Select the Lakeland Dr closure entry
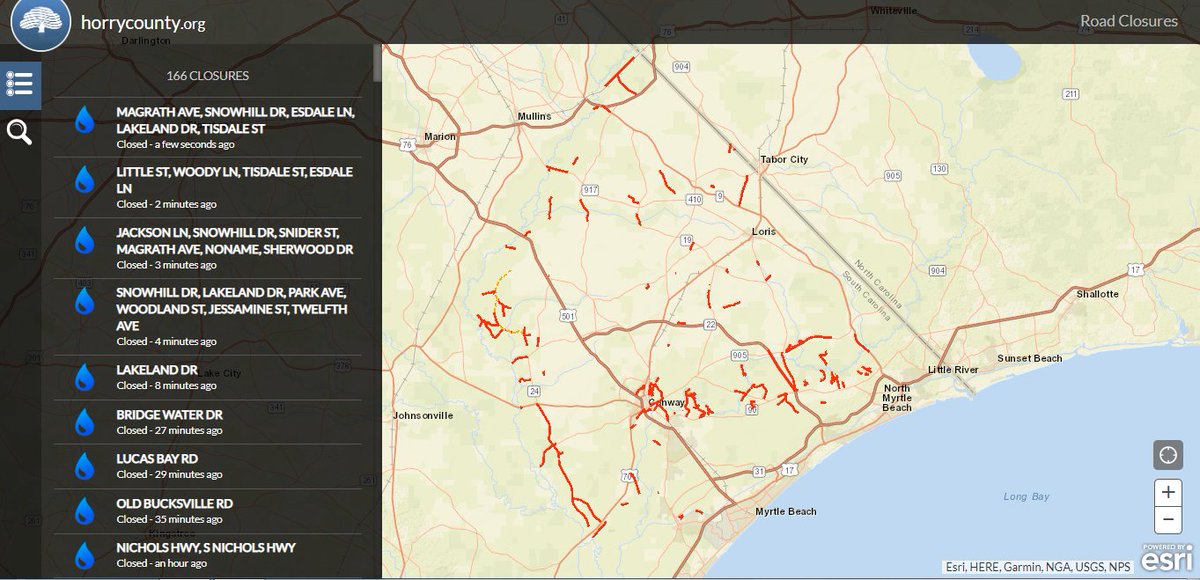1200x580 pixels. click(x=206, y=377)
